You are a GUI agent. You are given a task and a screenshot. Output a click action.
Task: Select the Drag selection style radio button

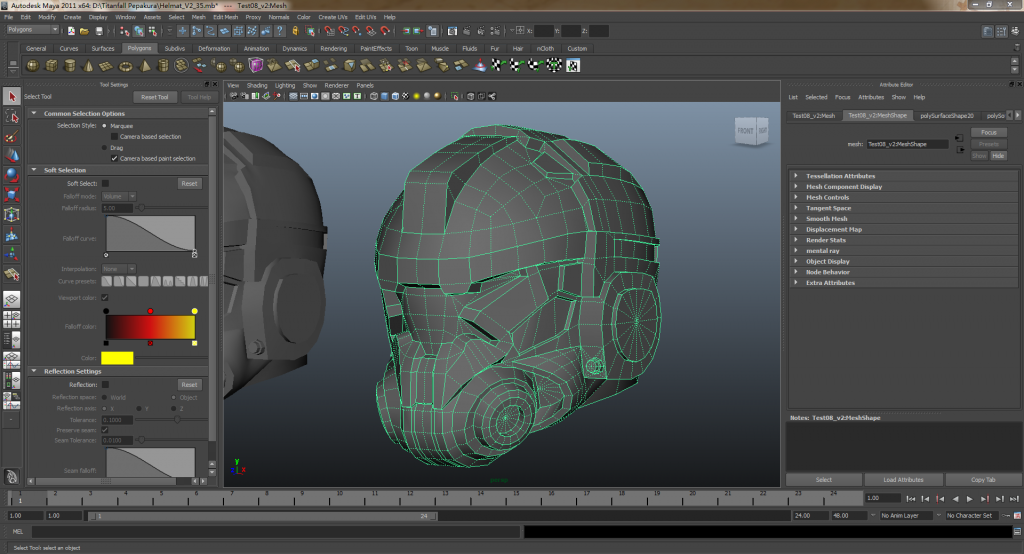click(106, 148)
